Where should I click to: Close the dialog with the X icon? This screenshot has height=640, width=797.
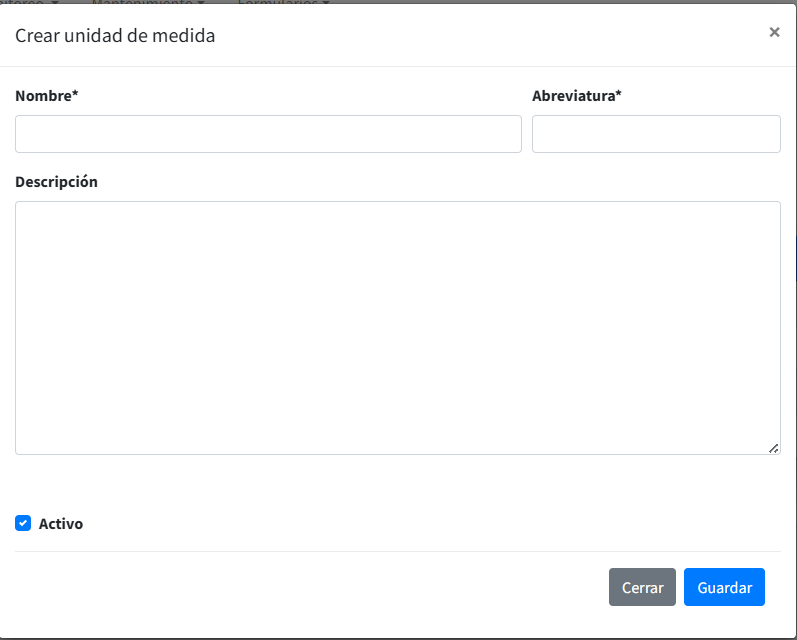(774, 32)
